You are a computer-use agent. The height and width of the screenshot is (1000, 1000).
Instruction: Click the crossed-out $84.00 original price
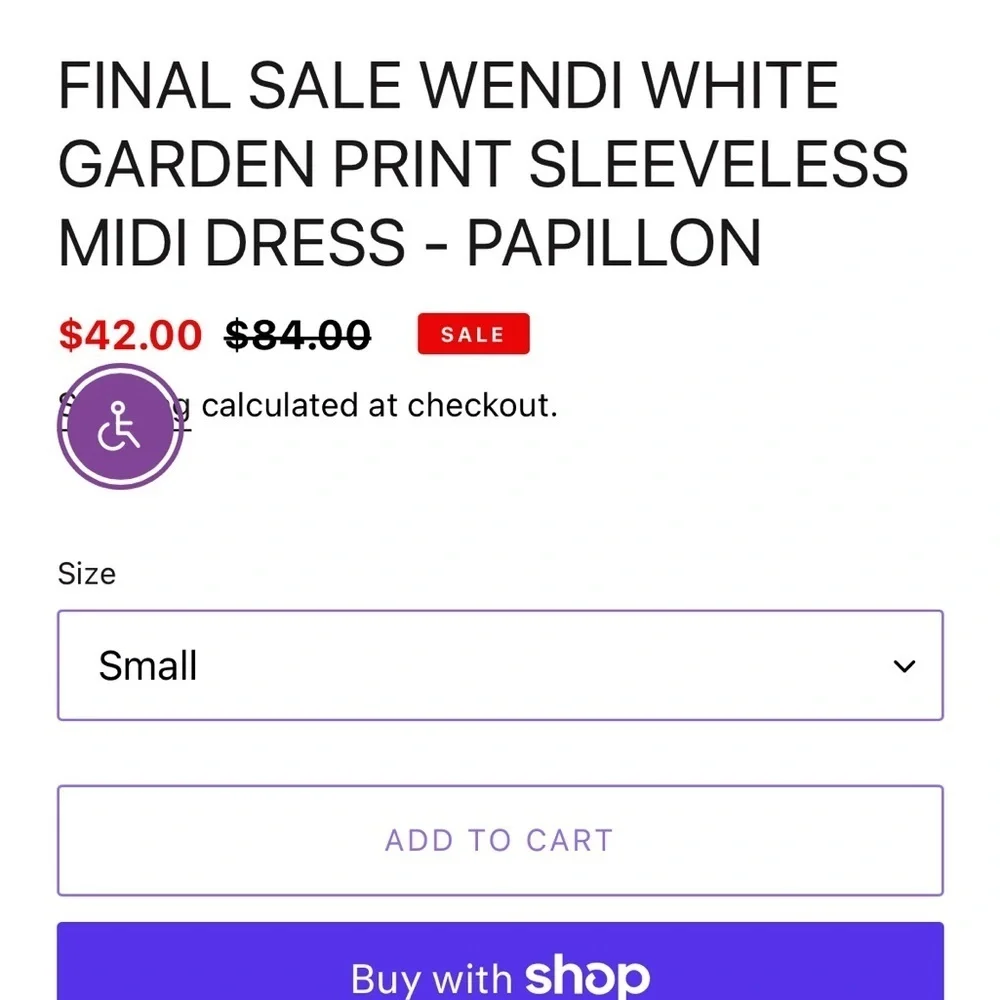click(298, 334)
